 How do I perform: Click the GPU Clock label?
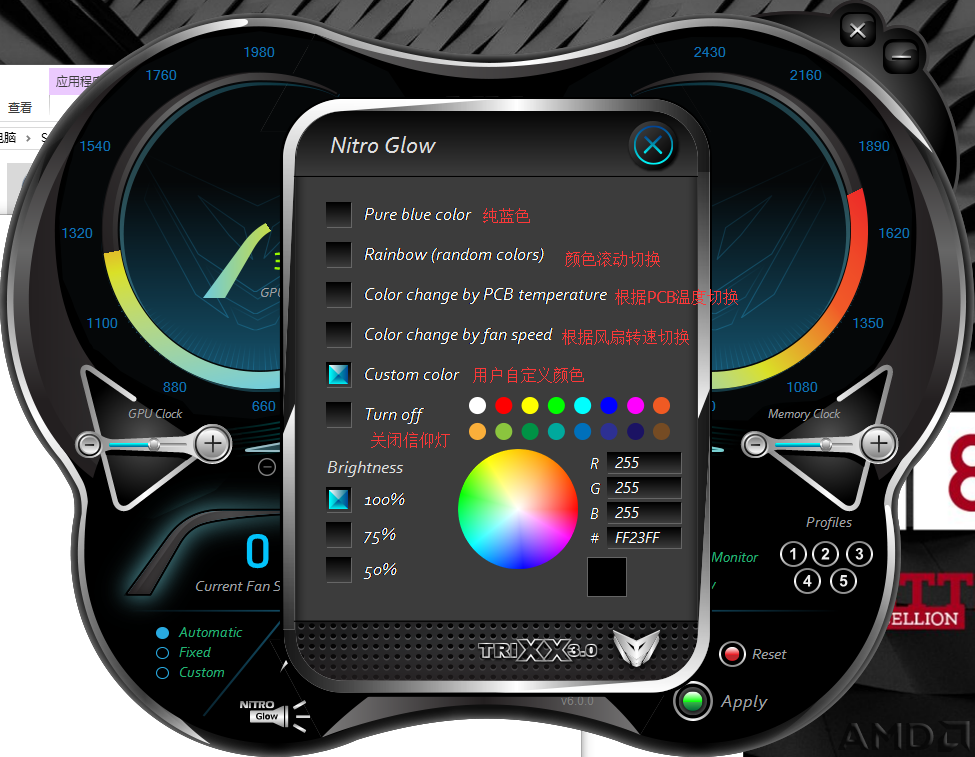pos(155,414)
